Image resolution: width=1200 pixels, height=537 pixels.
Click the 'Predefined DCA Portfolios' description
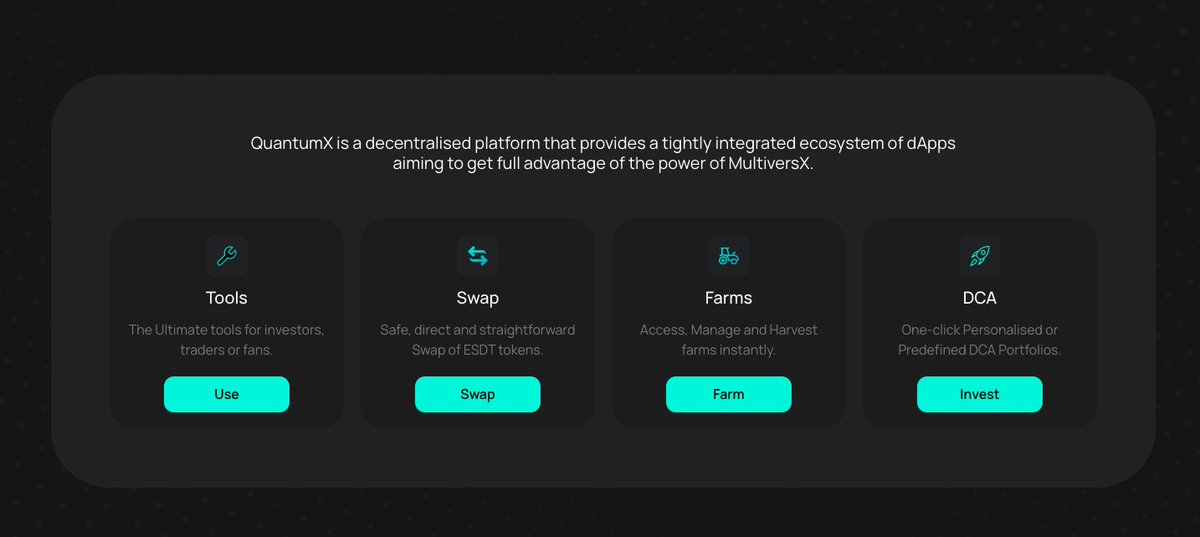(980, 340)
